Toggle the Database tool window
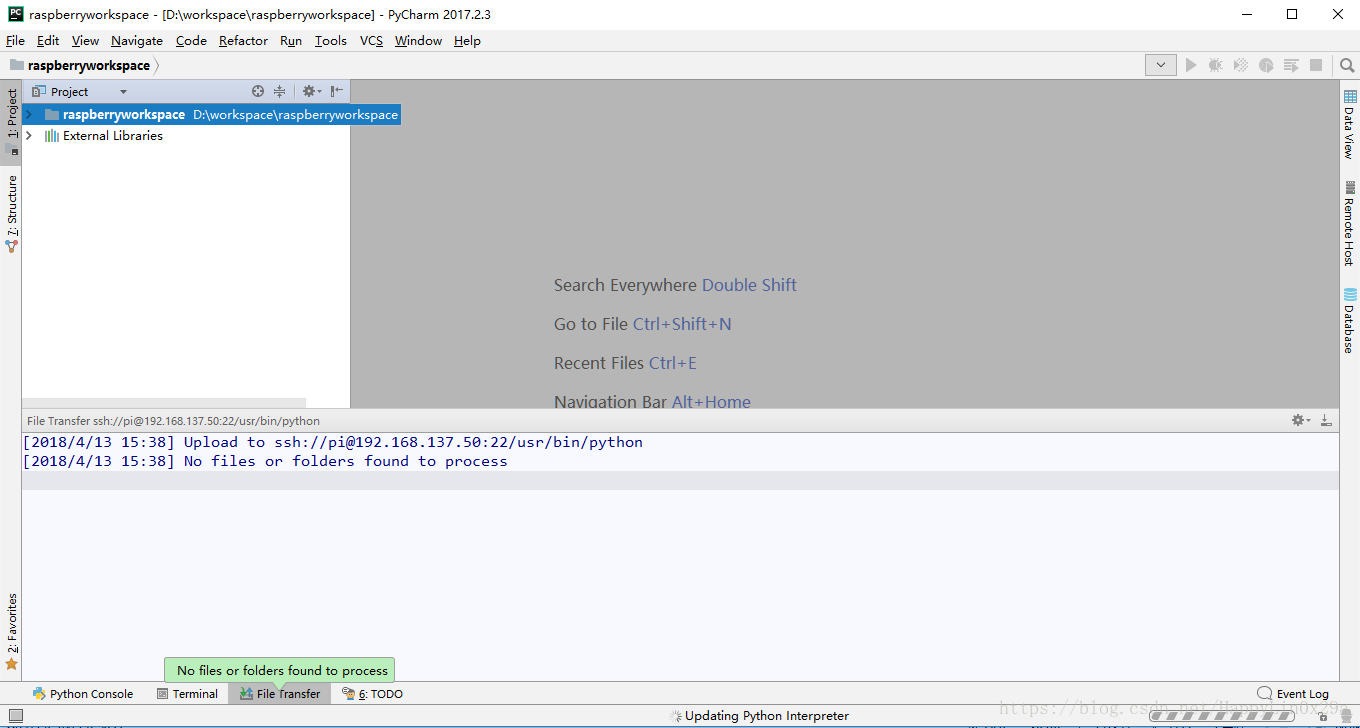The image size is (1360, 728). (1349, 320)
